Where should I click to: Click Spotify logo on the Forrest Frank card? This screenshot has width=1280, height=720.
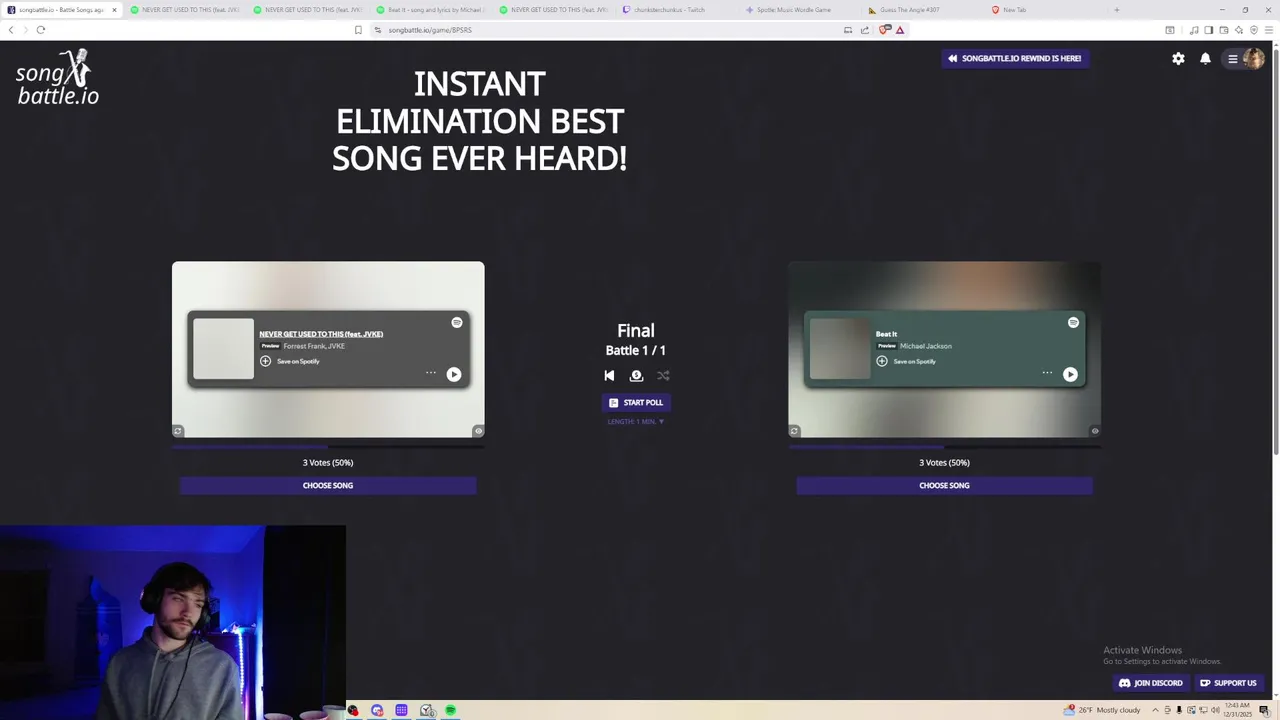(457, 322)
